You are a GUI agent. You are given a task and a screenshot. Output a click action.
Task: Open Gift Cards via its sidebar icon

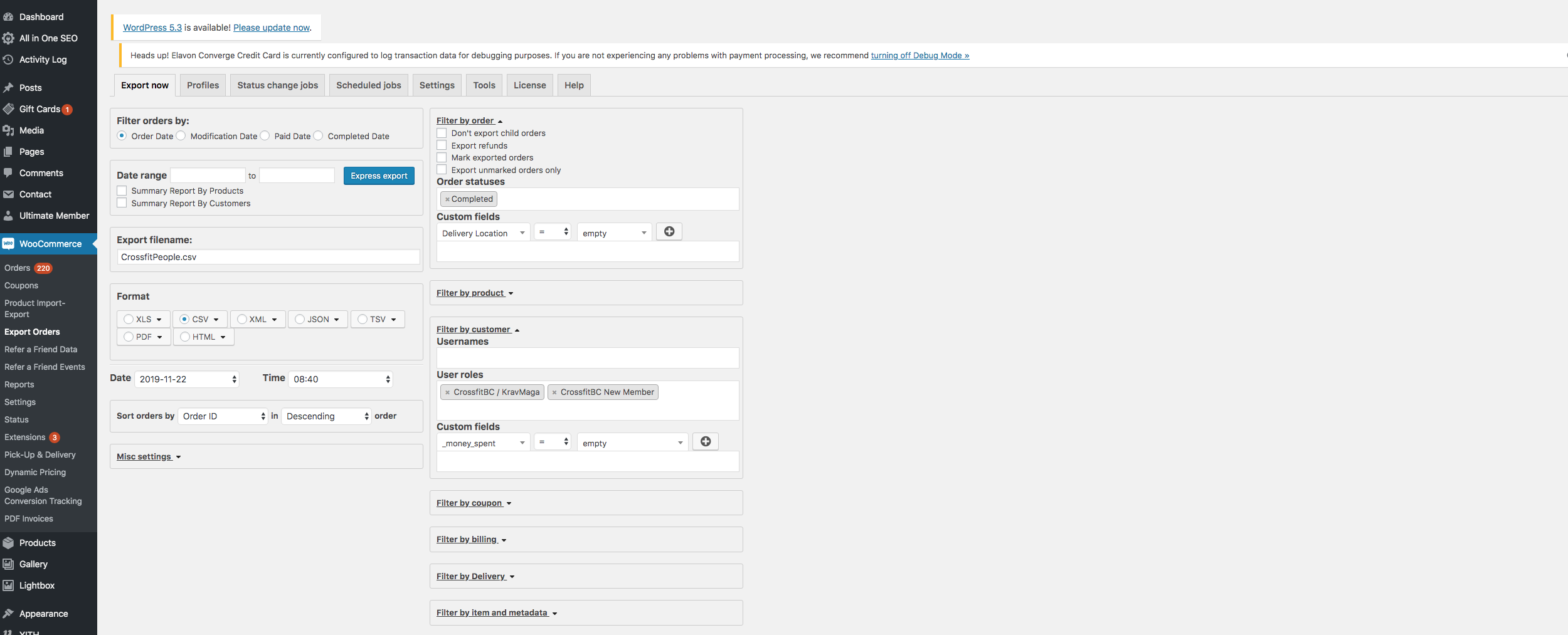click(x=8, y=109)
